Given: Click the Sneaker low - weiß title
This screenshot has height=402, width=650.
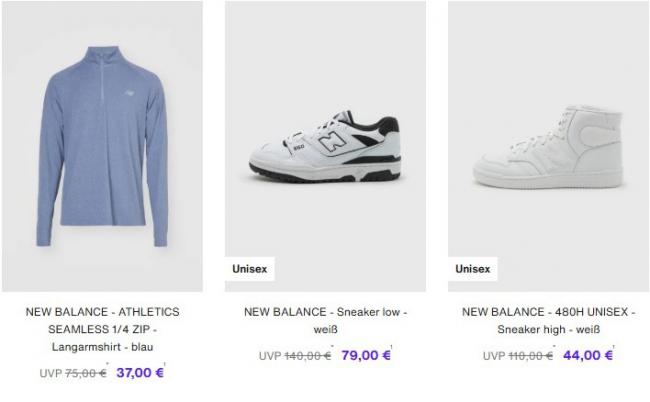Looking at the screenshot, I should (x=325, y=320).
